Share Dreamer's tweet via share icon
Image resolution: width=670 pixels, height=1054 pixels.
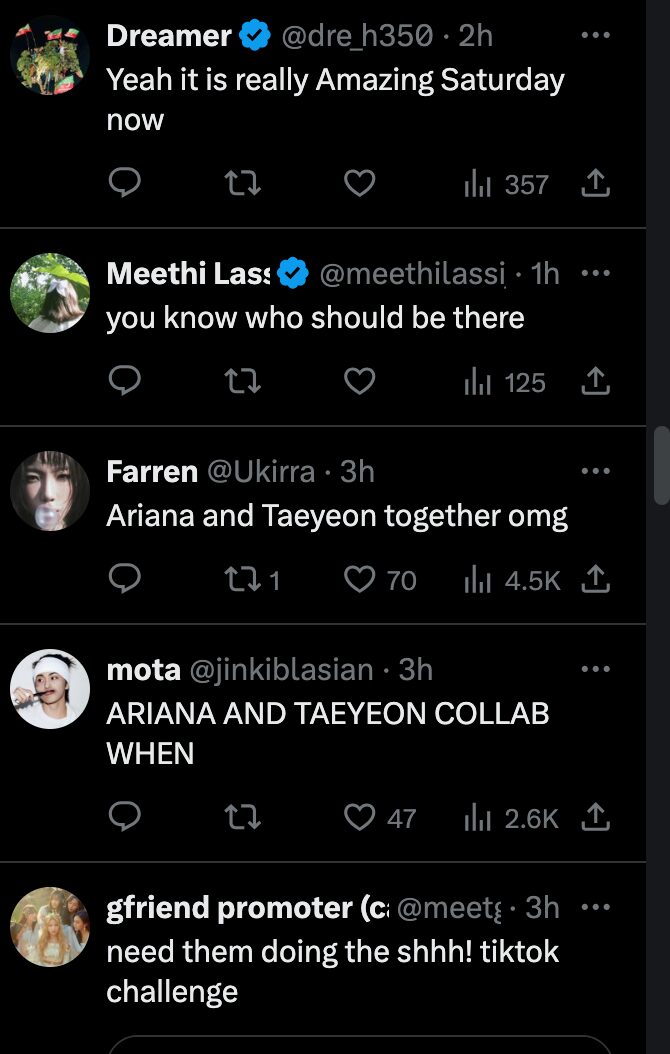click(595, 184)
